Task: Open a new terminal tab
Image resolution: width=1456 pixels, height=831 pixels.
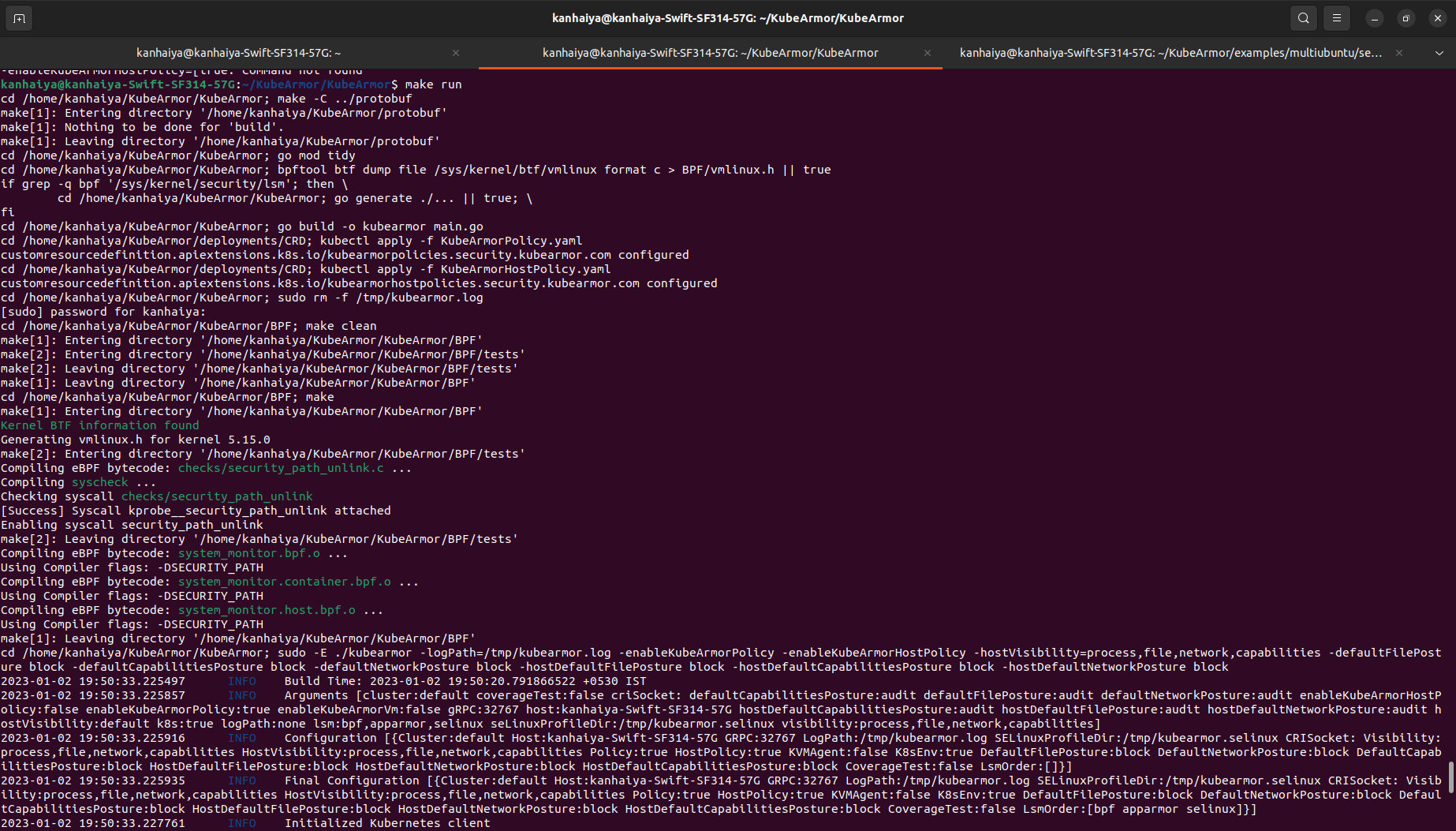Action: 18,17
